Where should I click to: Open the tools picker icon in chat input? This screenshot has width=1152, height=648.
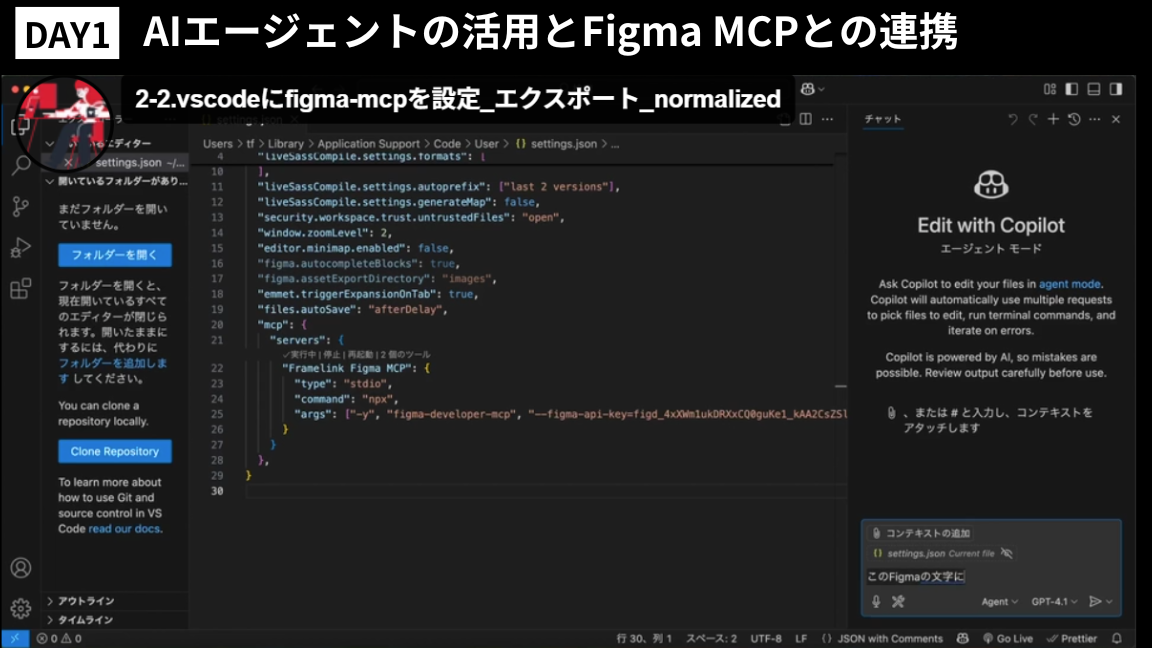pyautogui.click(x=899, y=601)
